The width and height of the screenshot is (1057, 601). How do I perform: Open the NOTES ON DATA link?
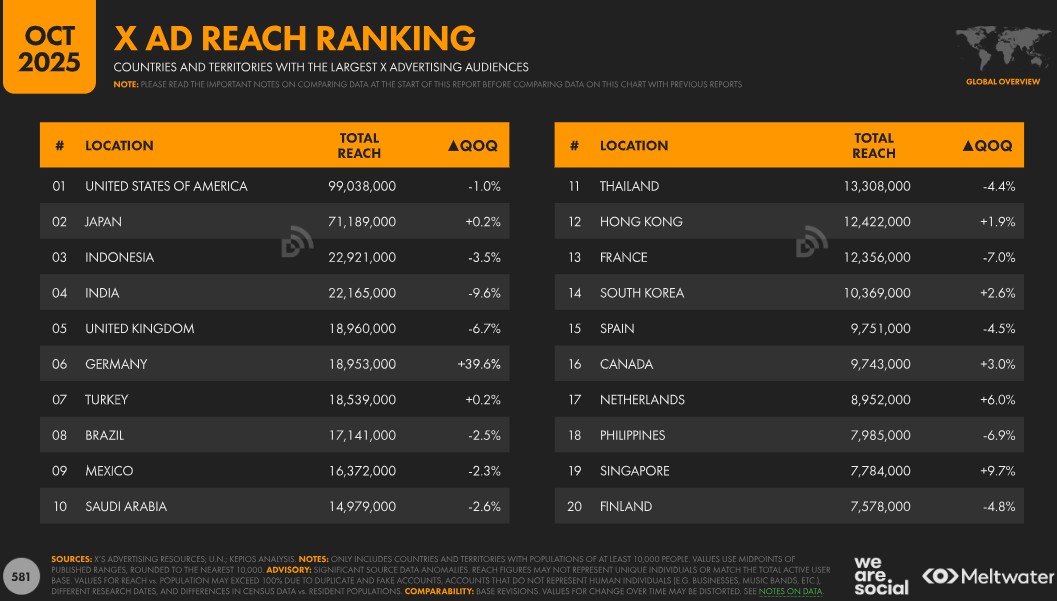click(790, 592)
